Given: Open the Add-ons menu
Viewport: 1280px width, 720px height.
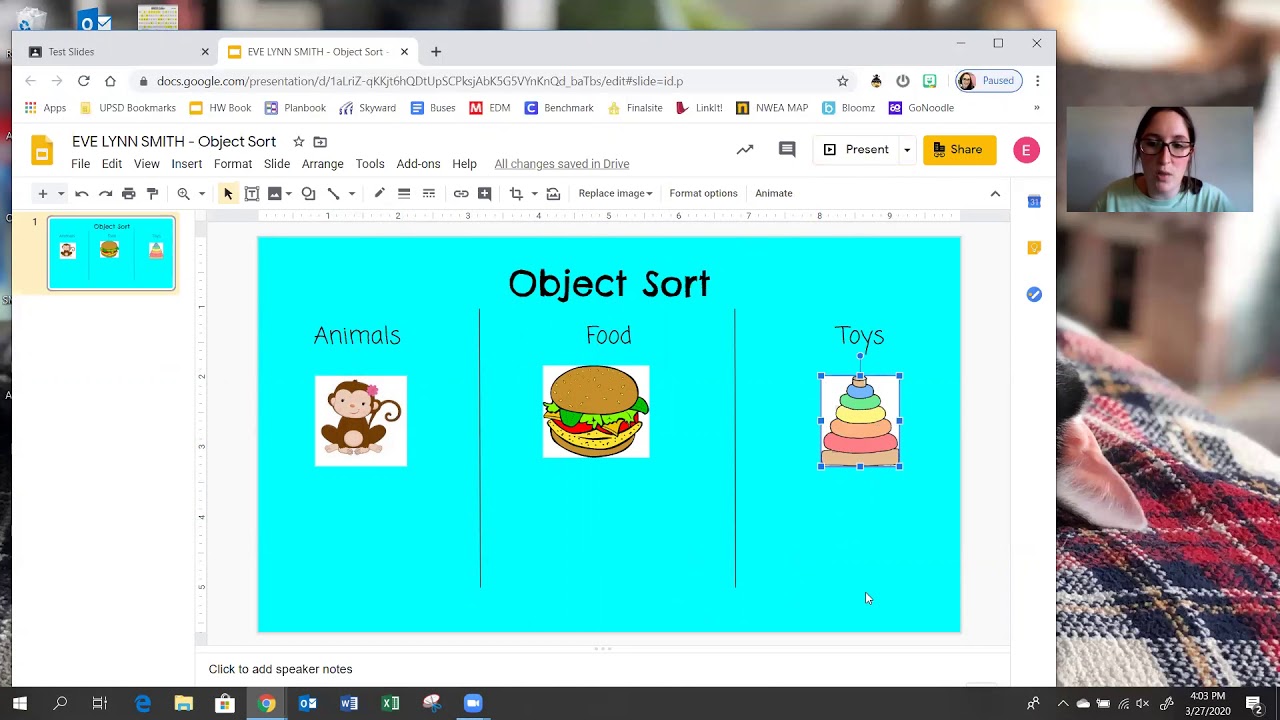Looking at the screenshot, I should click(x=418, y=164).
